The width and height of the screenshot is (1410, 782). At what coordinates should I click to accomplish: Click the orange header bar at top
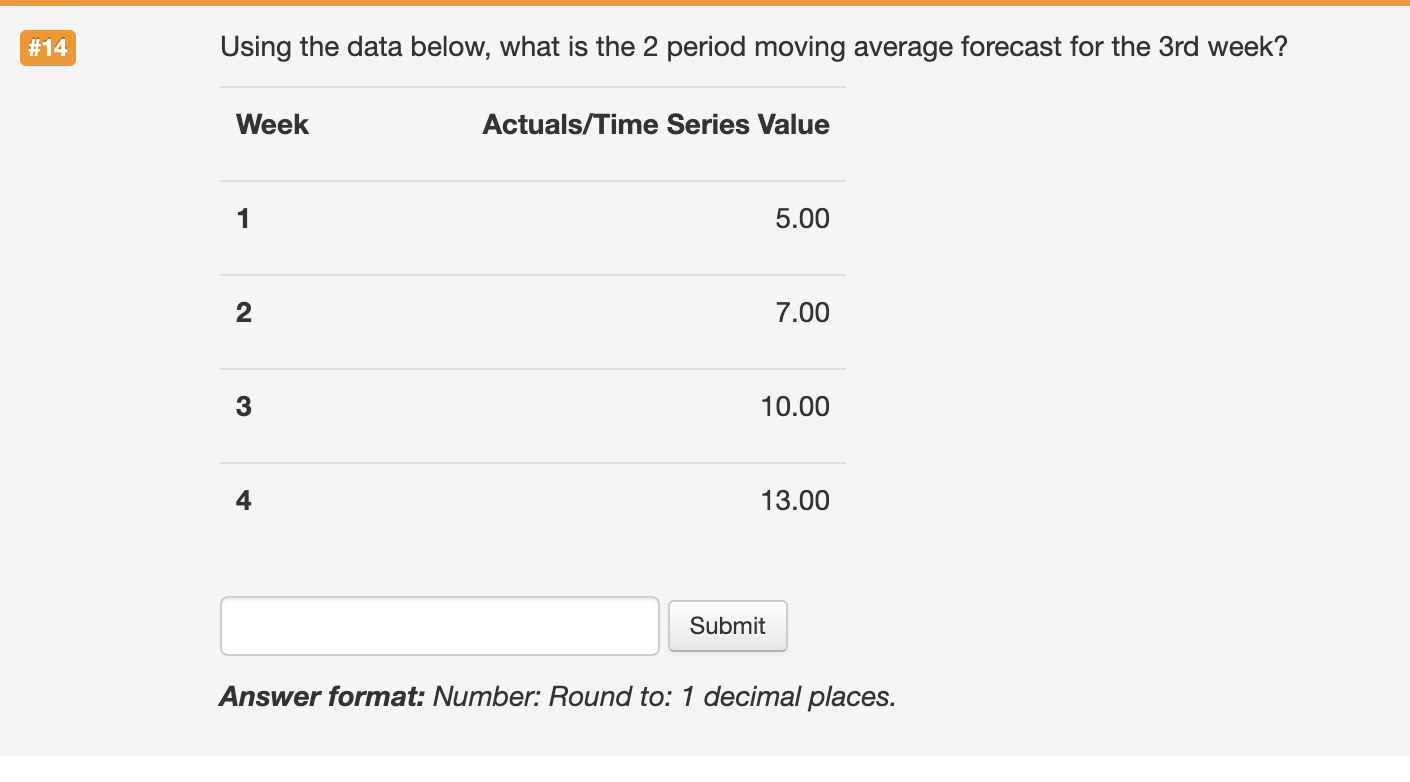pos(705,6)
